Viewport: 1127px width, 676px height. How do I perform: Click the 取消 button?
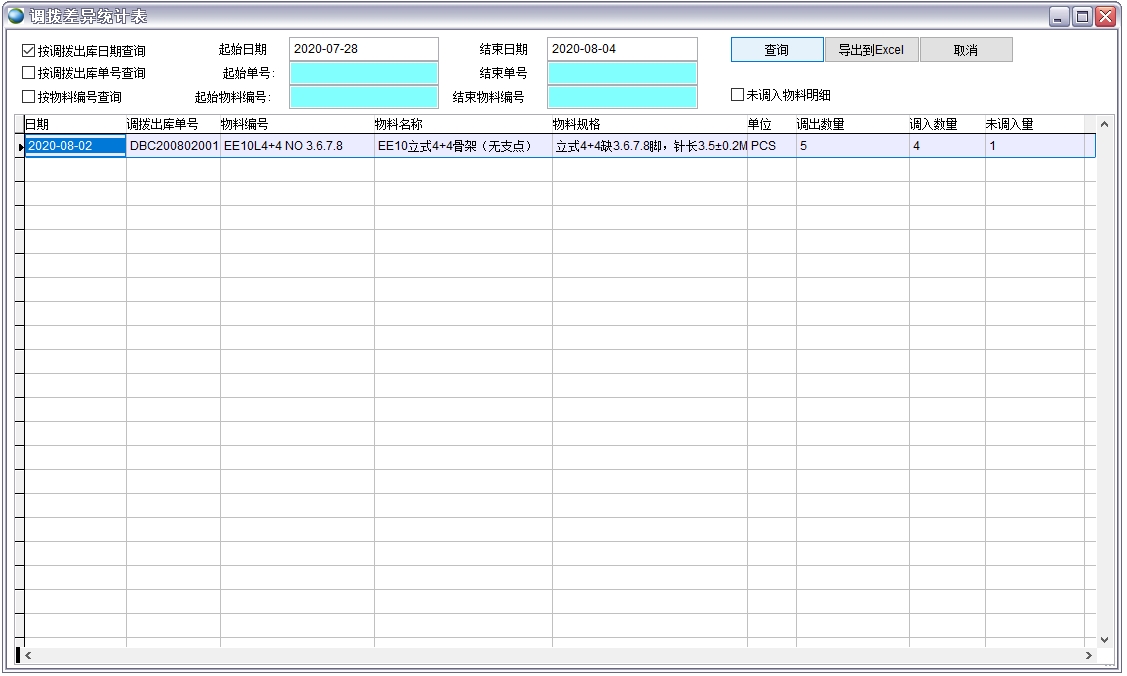pyautogui.click(x=965, y=50)
